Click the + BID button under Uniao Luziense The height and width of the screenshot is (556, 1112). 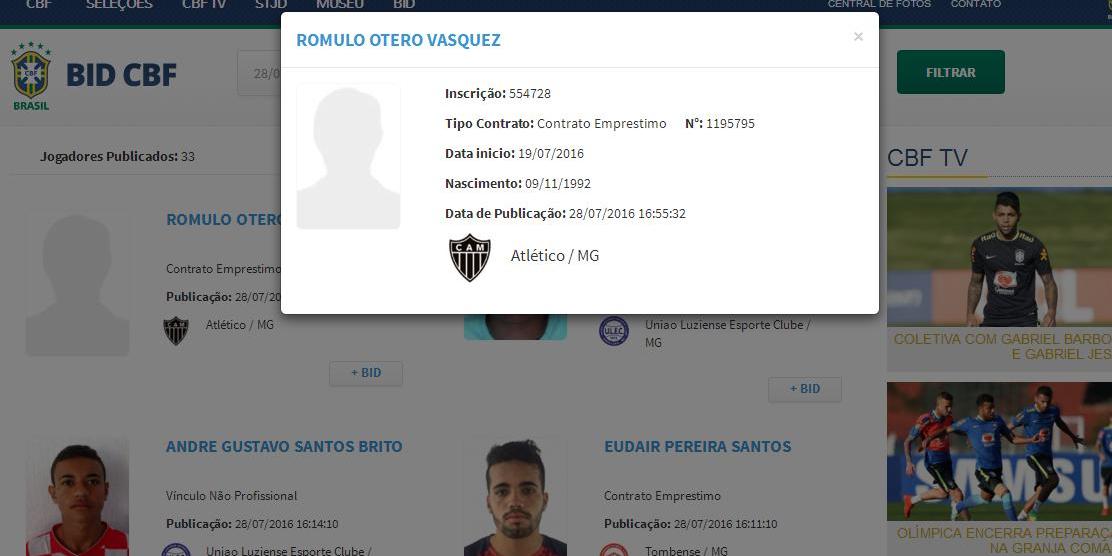pos(805,389)
